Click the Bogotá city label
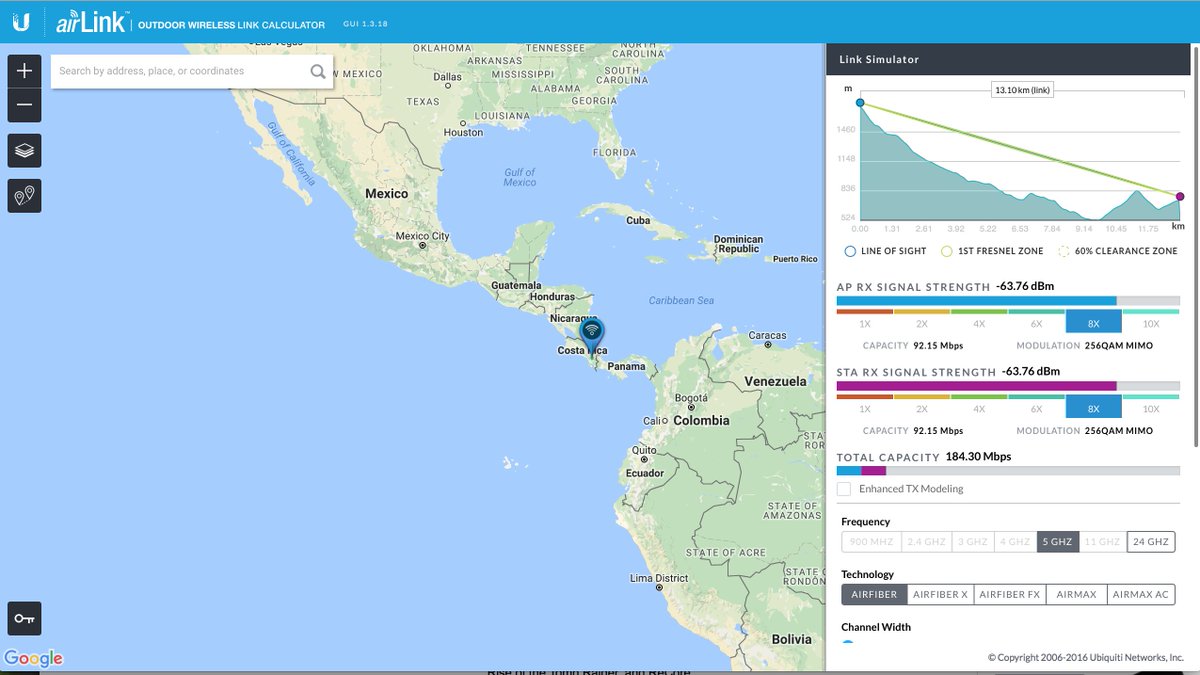 coord(692,397)
